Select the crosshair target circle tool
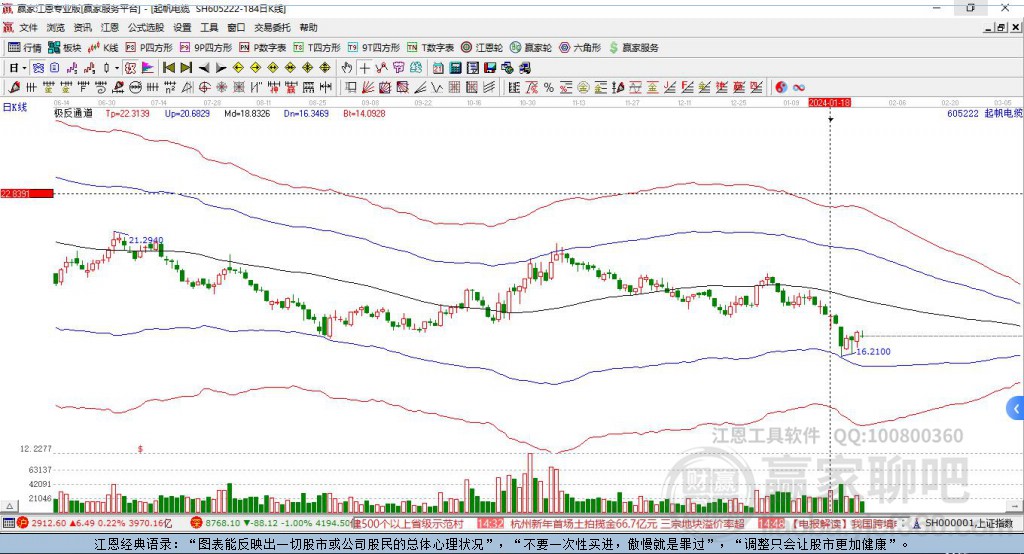Screen dimensions: 1024x554 (204, 88)
